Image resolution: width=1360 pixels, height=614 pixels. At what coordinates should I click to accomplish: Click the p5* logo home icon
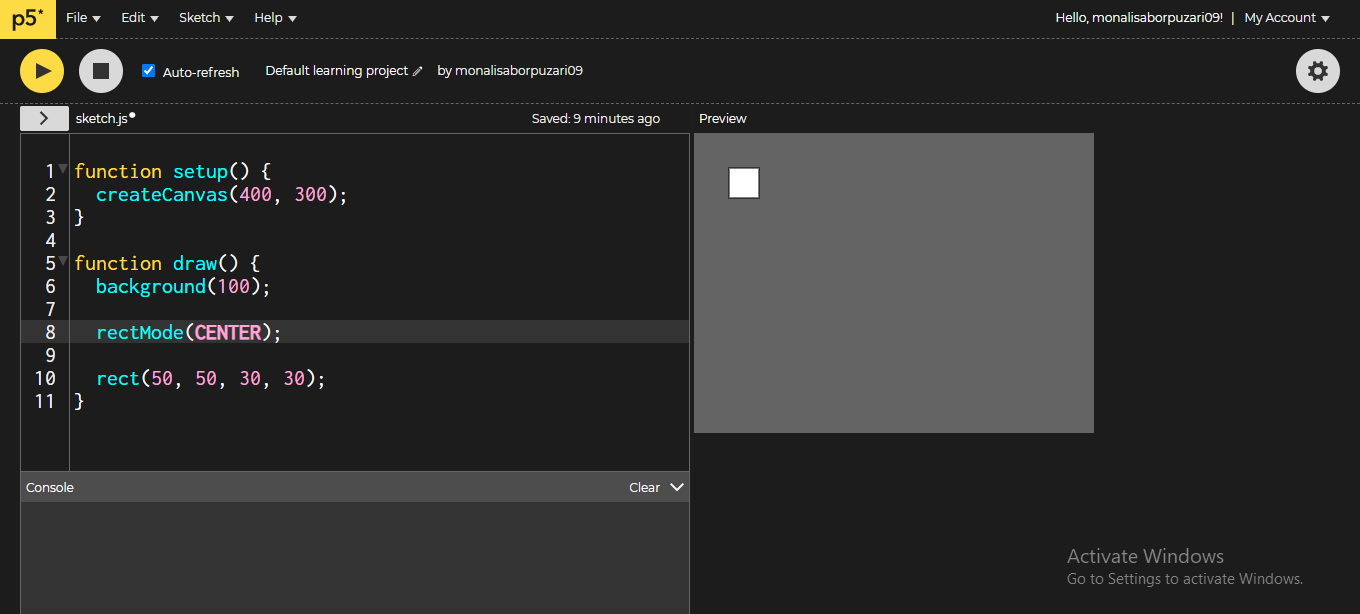[x=27, y=19]
